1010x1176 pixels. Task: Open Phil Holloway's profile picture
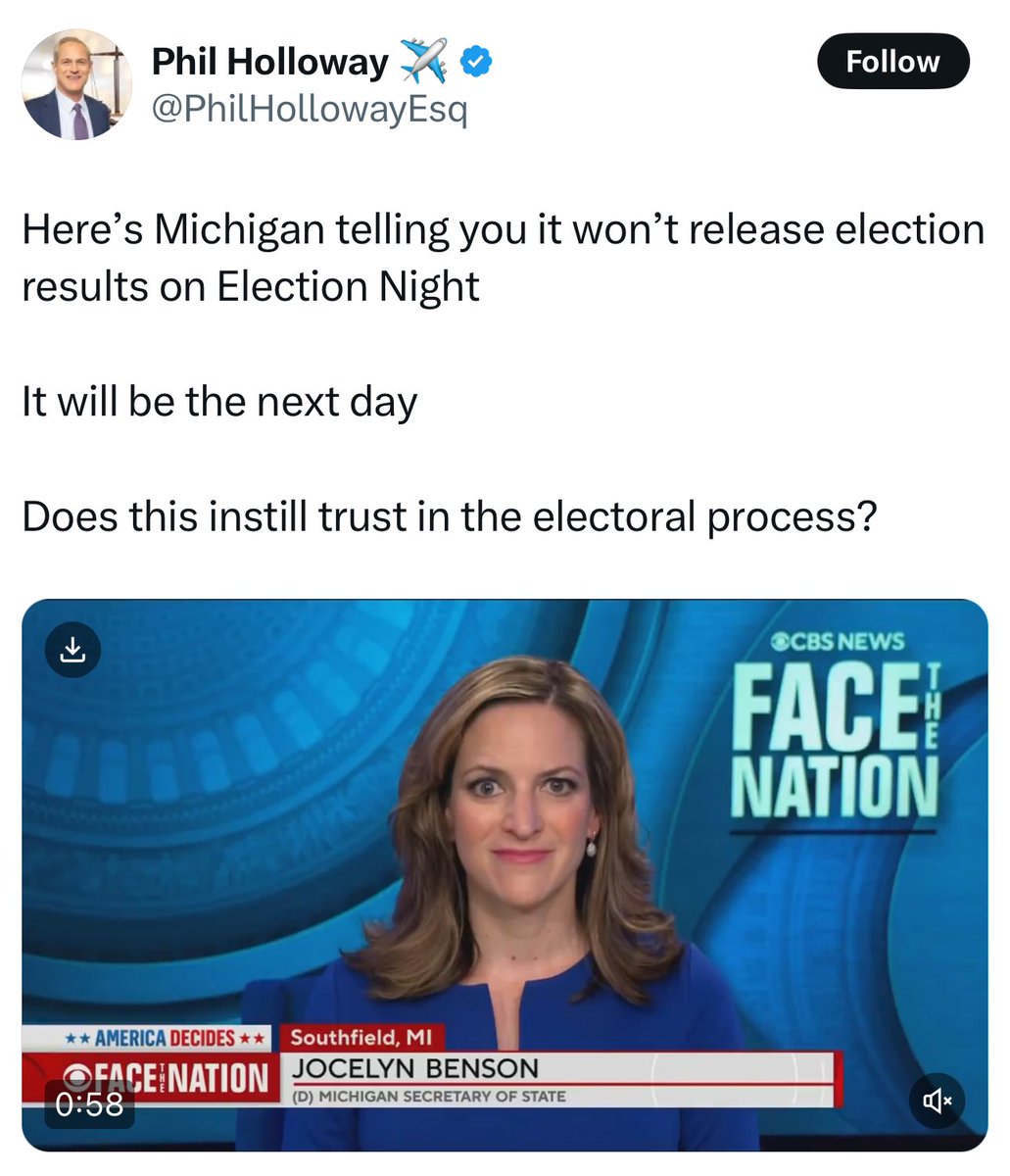click(77, 84)
